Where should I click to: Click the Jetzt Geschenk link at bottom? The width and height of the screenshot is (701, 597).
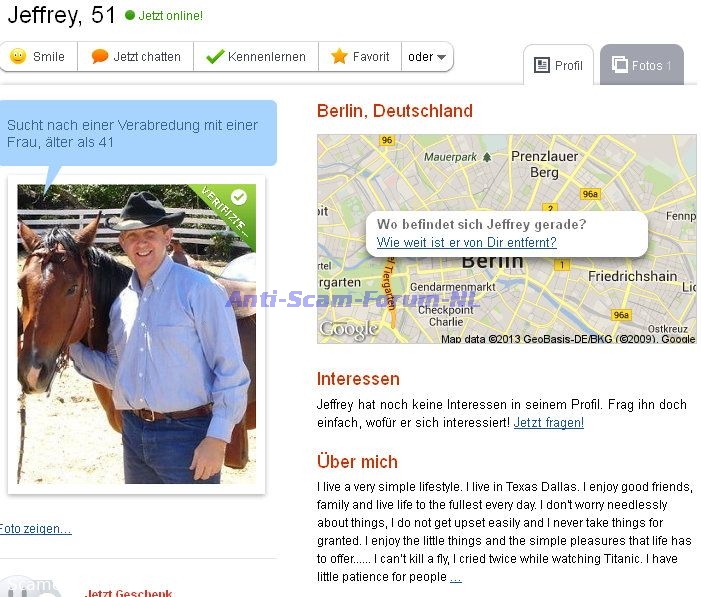pyautogui.click(x=128, y=593)
